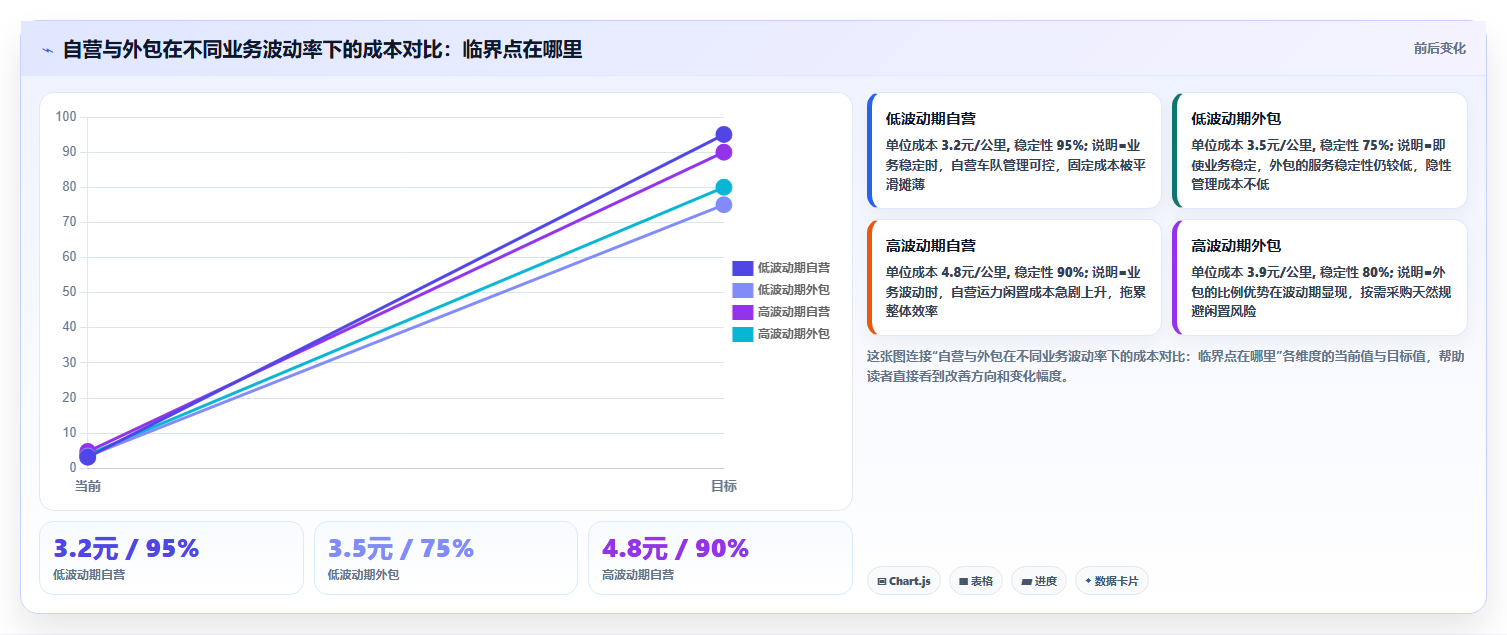
Task: Click the 高波动期外包 legend label
Action: 794,334
